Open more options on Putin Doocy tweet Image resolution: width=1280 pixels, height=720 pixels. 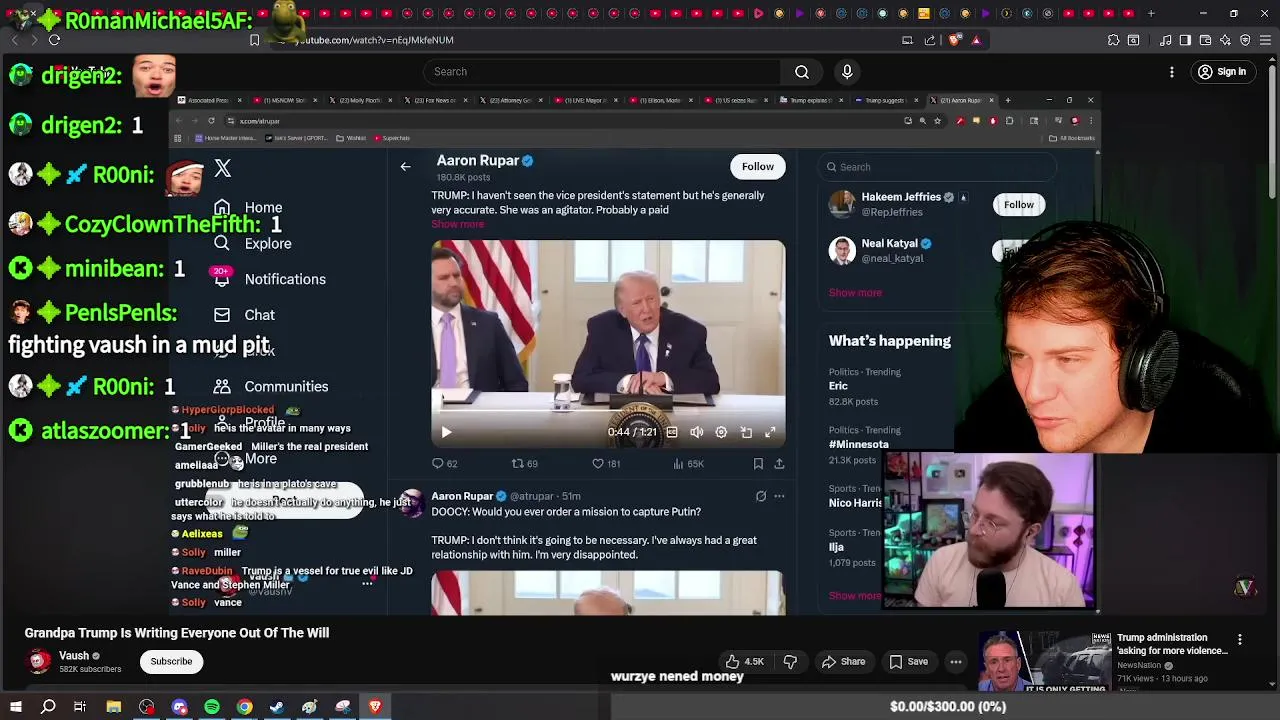779,496
